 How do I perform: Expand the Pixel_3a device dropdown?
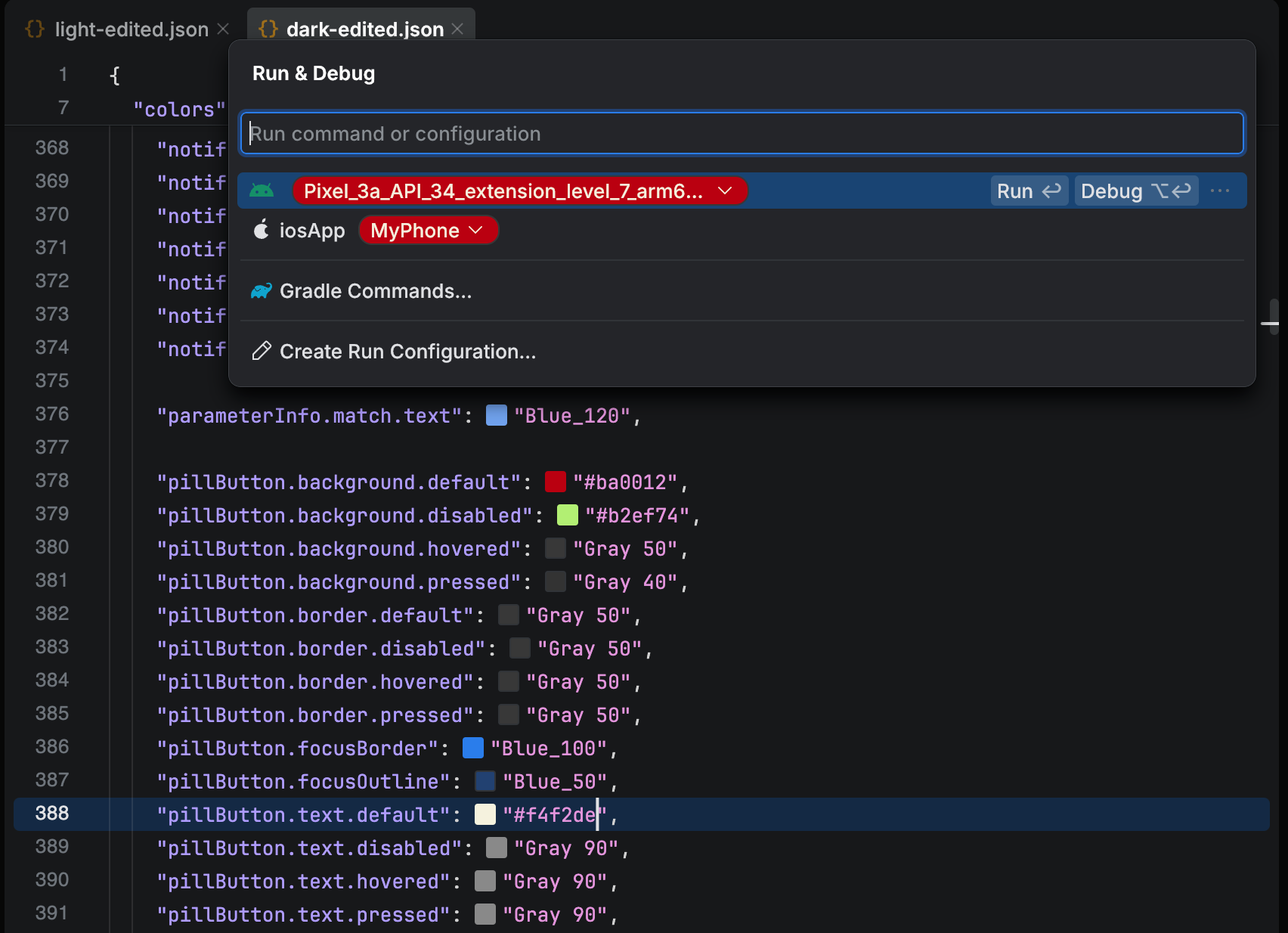(x=724, y=191)
